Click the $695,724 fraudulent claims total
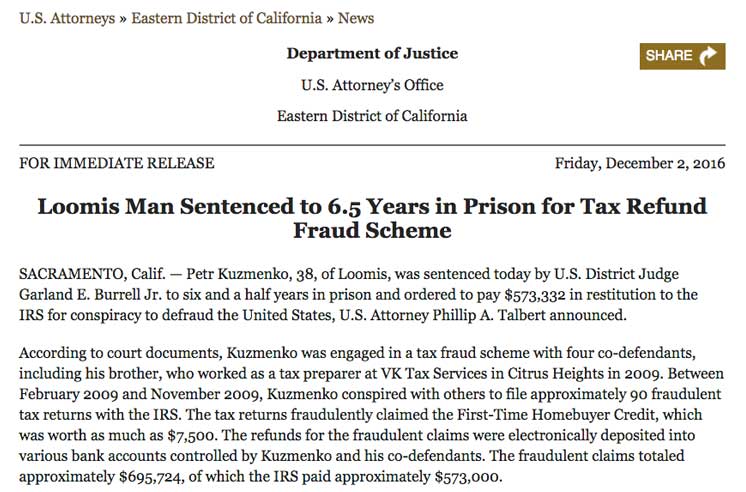The image size is (746, 492). coord(151,477)
